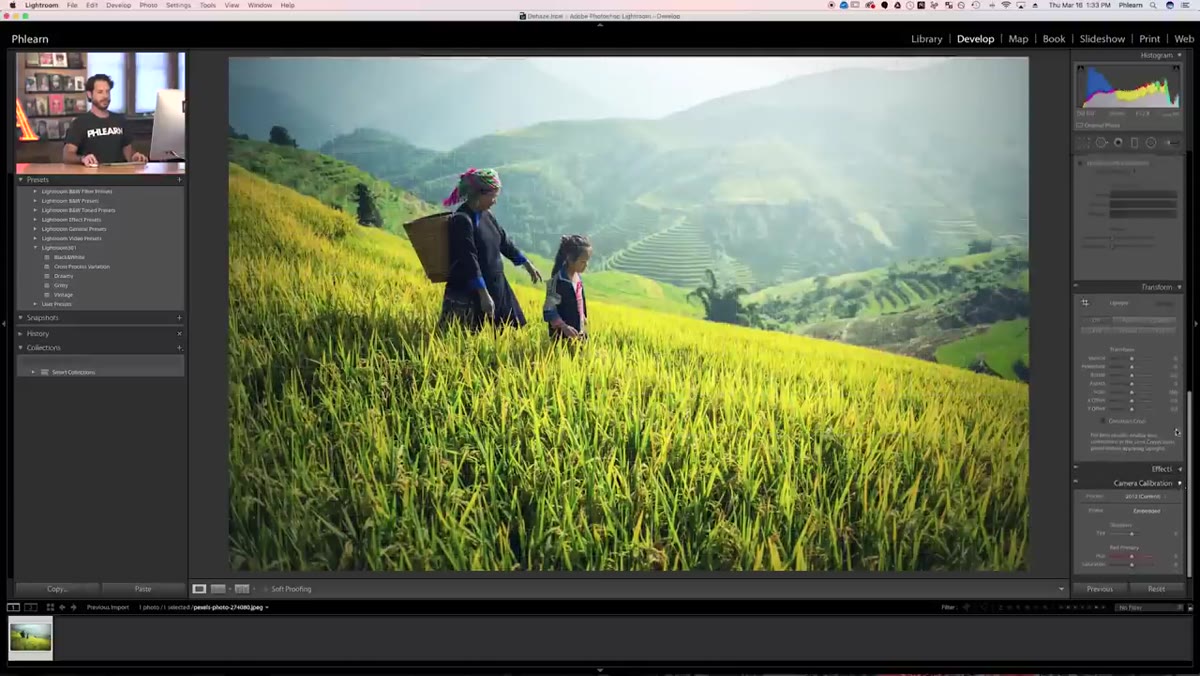Apply the Vintage preset
Screen dimensions: 1200x676
pos(62,295)
